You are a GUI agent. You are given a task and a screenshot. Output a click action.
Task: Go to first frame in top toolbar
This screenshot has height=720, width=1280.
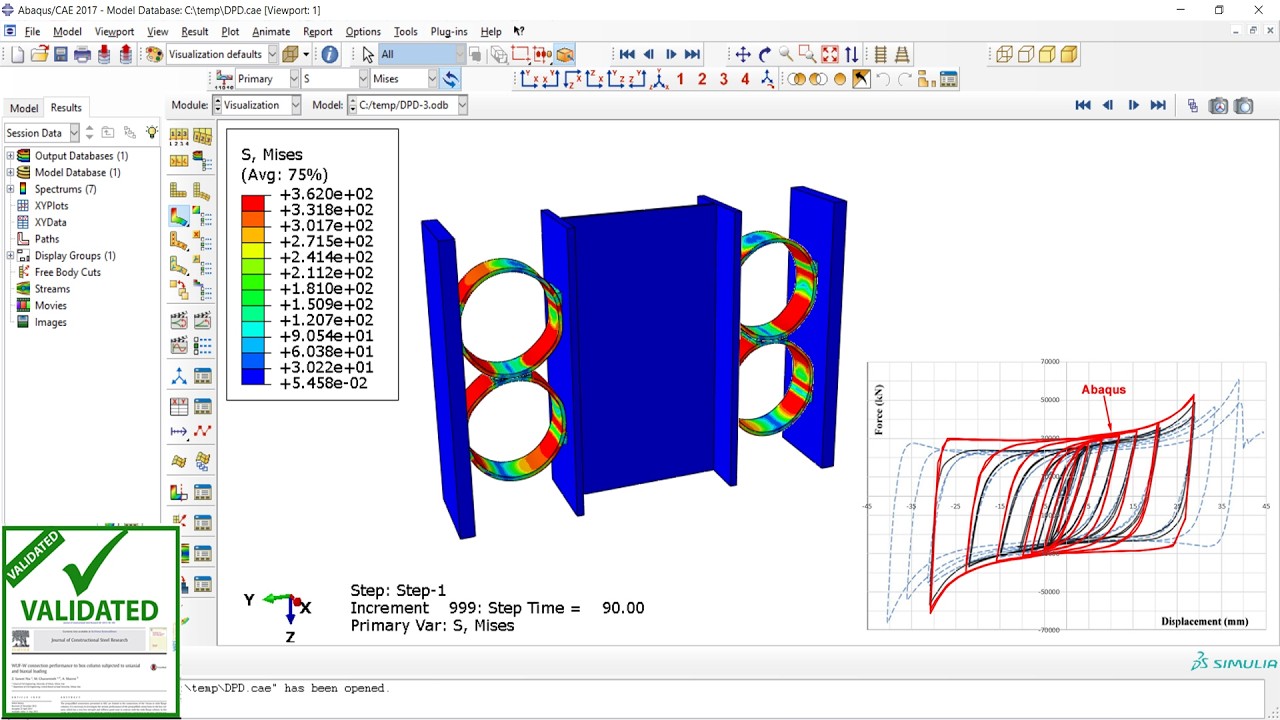[627, 54]
